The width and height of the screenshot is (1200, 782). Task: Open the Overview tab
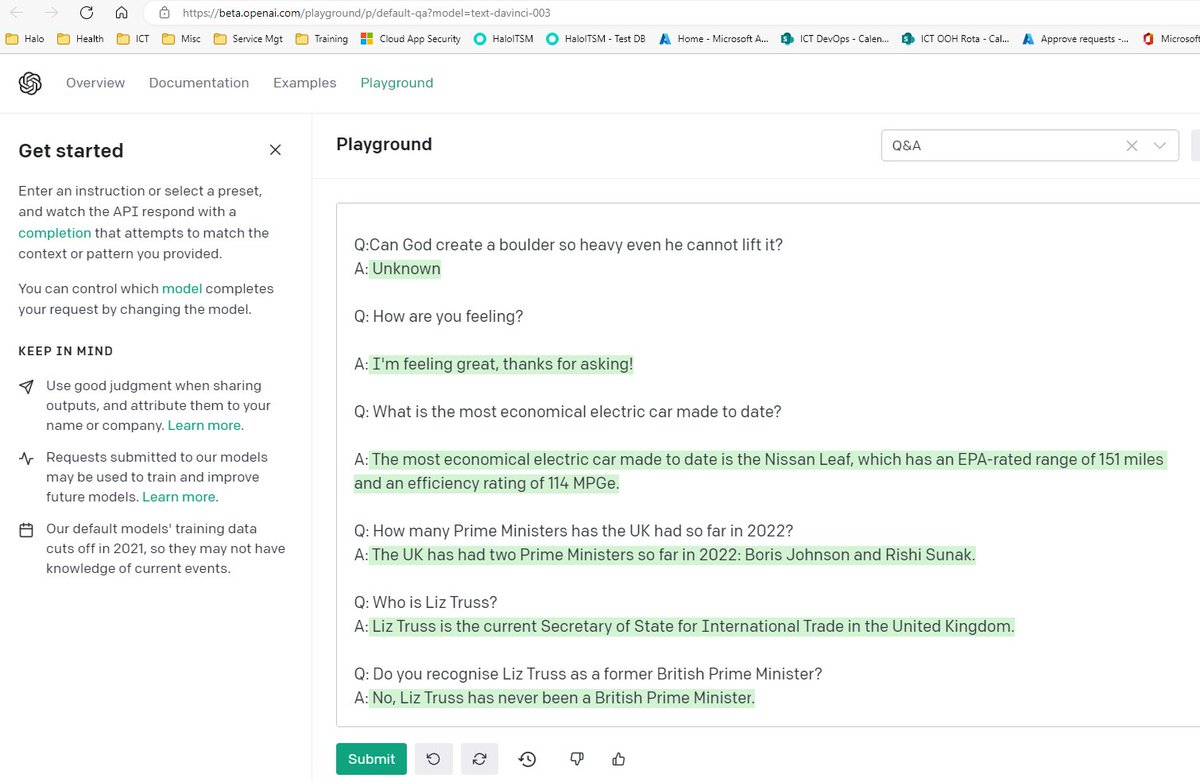[x=95, y=83]
